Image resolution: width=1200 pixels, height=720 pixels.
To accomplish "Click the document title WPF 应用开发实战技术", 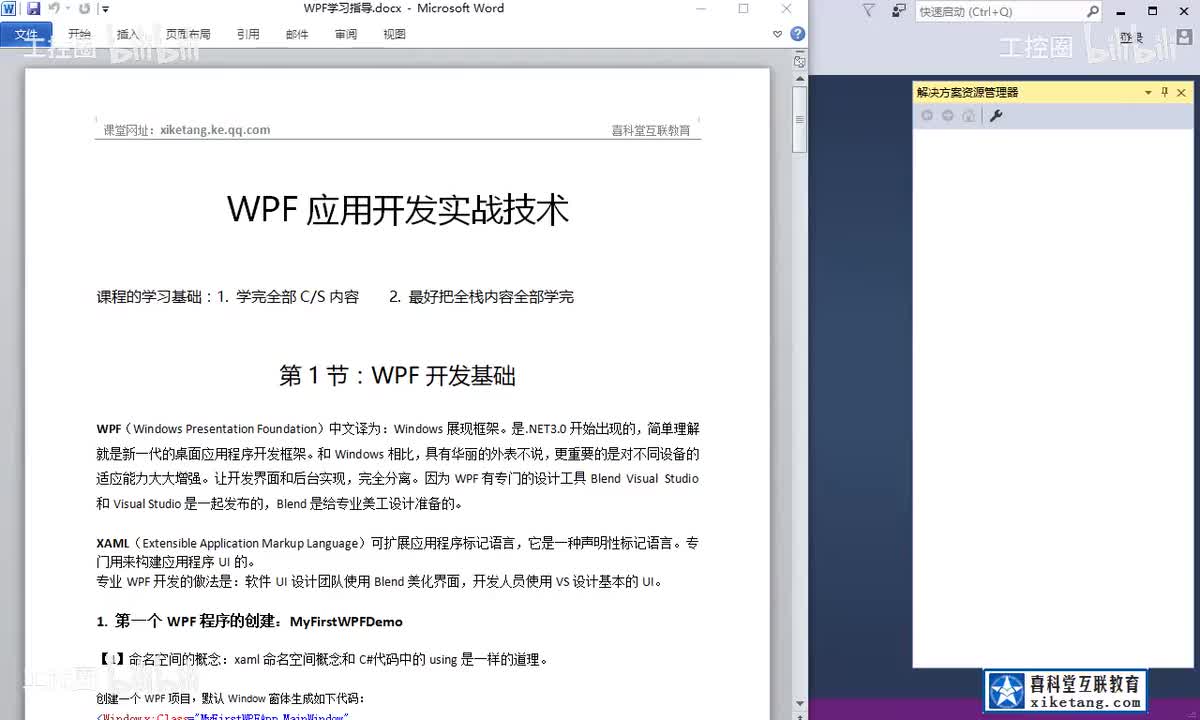I will [x=398, y=209].
